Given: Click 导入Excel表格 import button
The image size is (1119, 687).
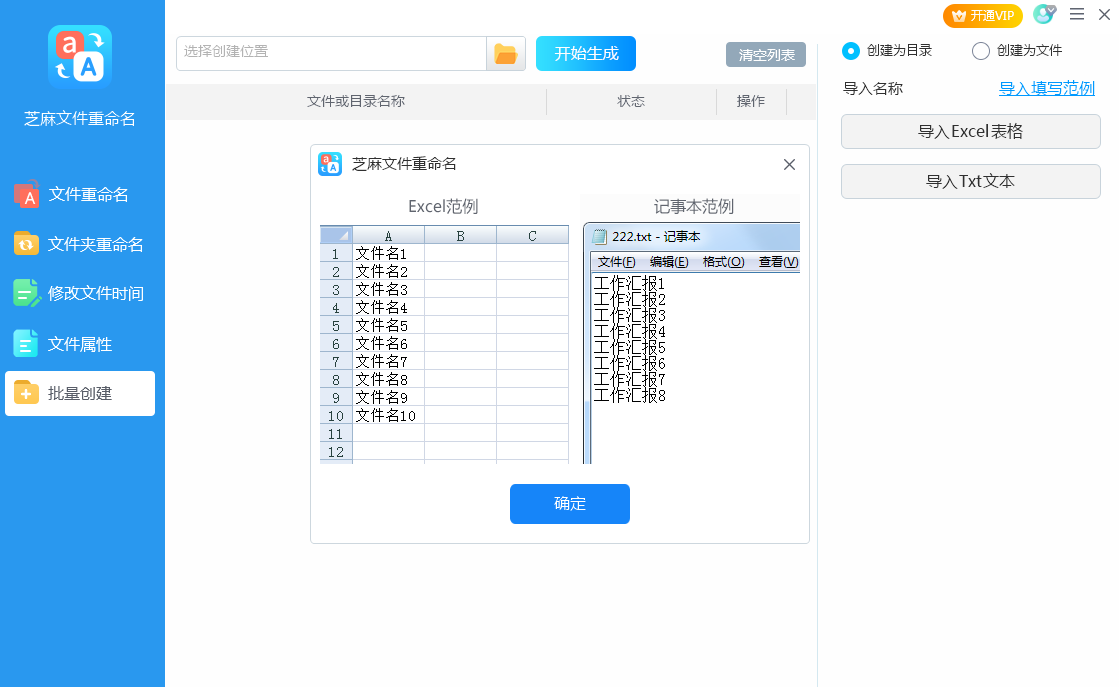Looking at the screenshot, I should 970,131.
